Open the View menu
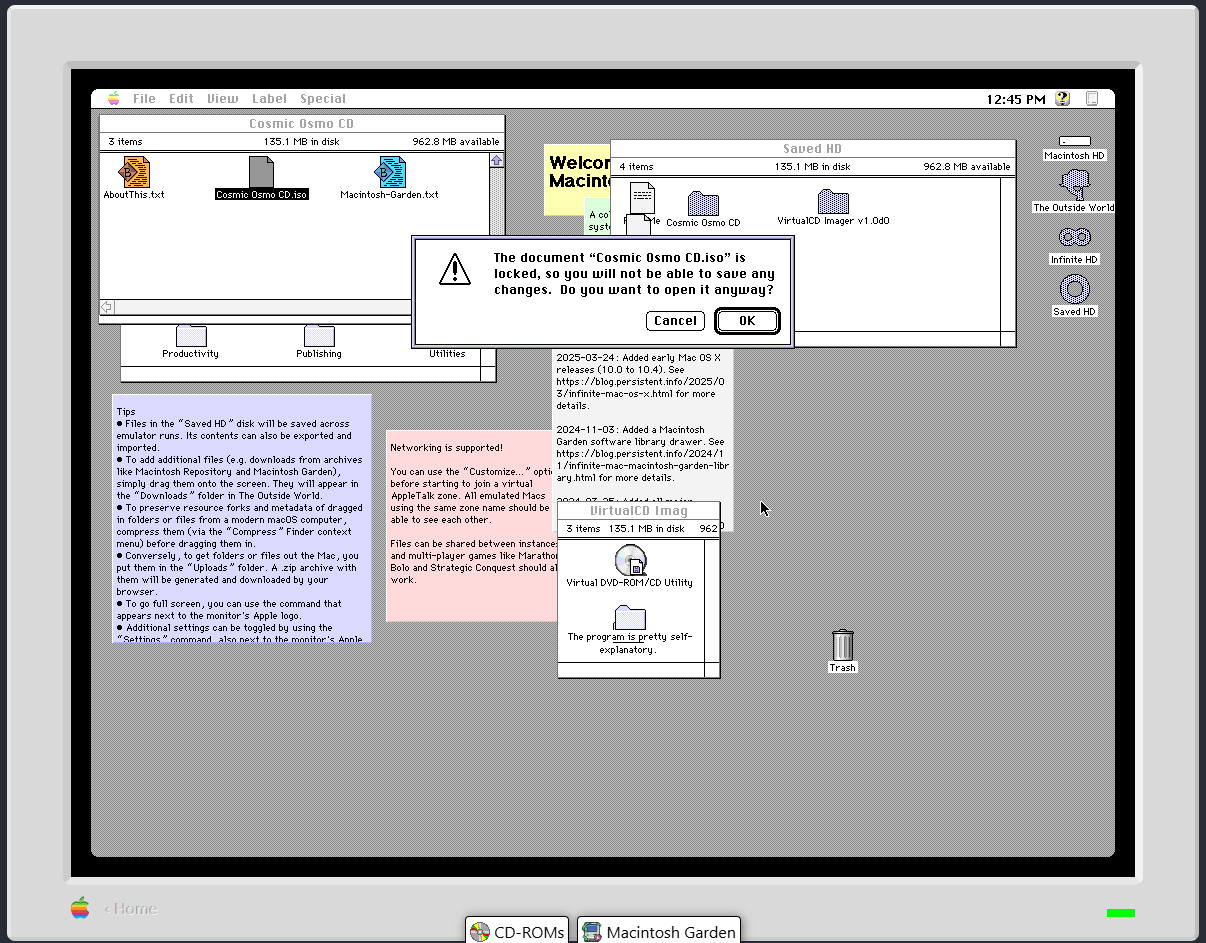This screenshot has width=1206, height=943. click(x=223, y=98)
